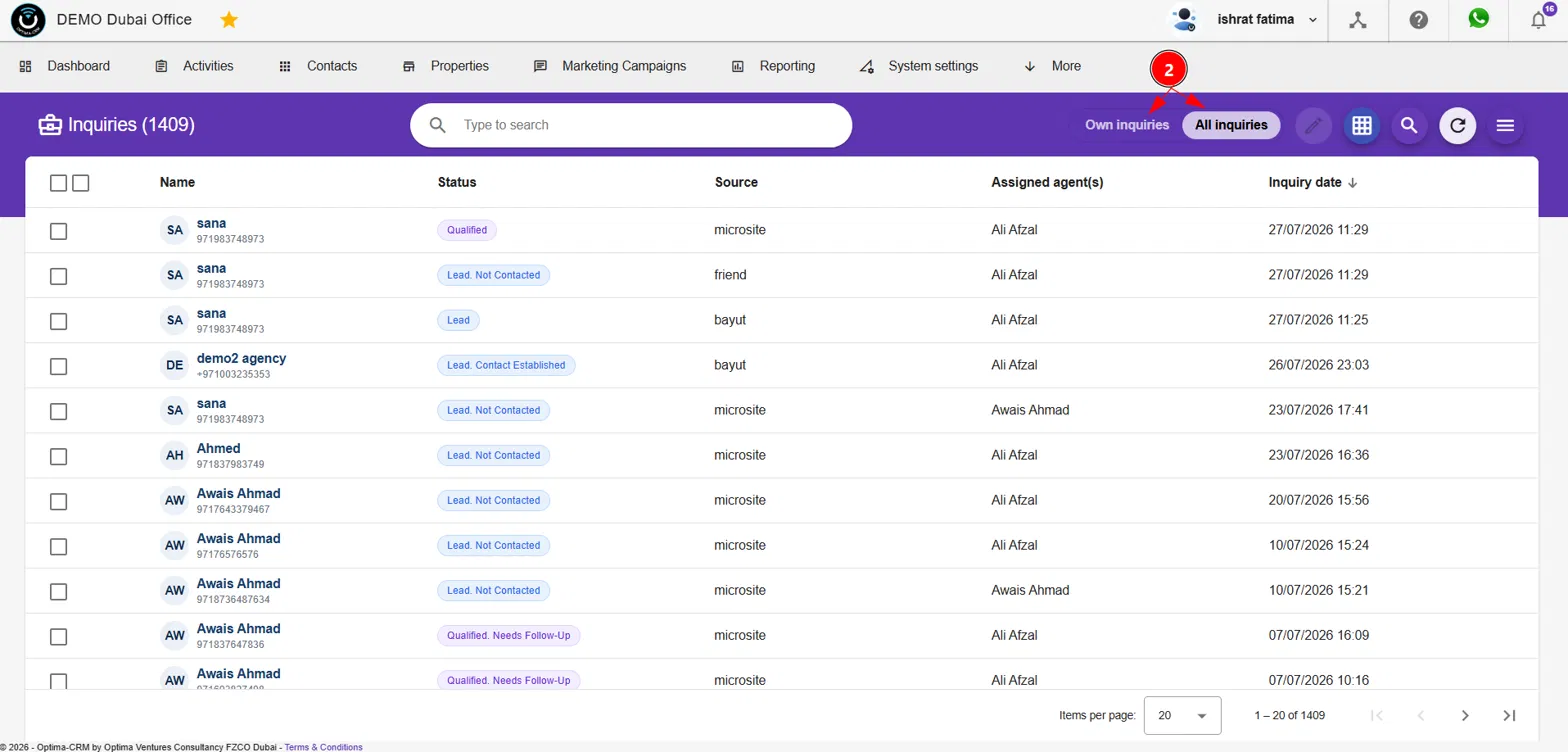Open the Terms & Conditions link
This screenshot has height=752, width=1568.
[x=324, y=747]
